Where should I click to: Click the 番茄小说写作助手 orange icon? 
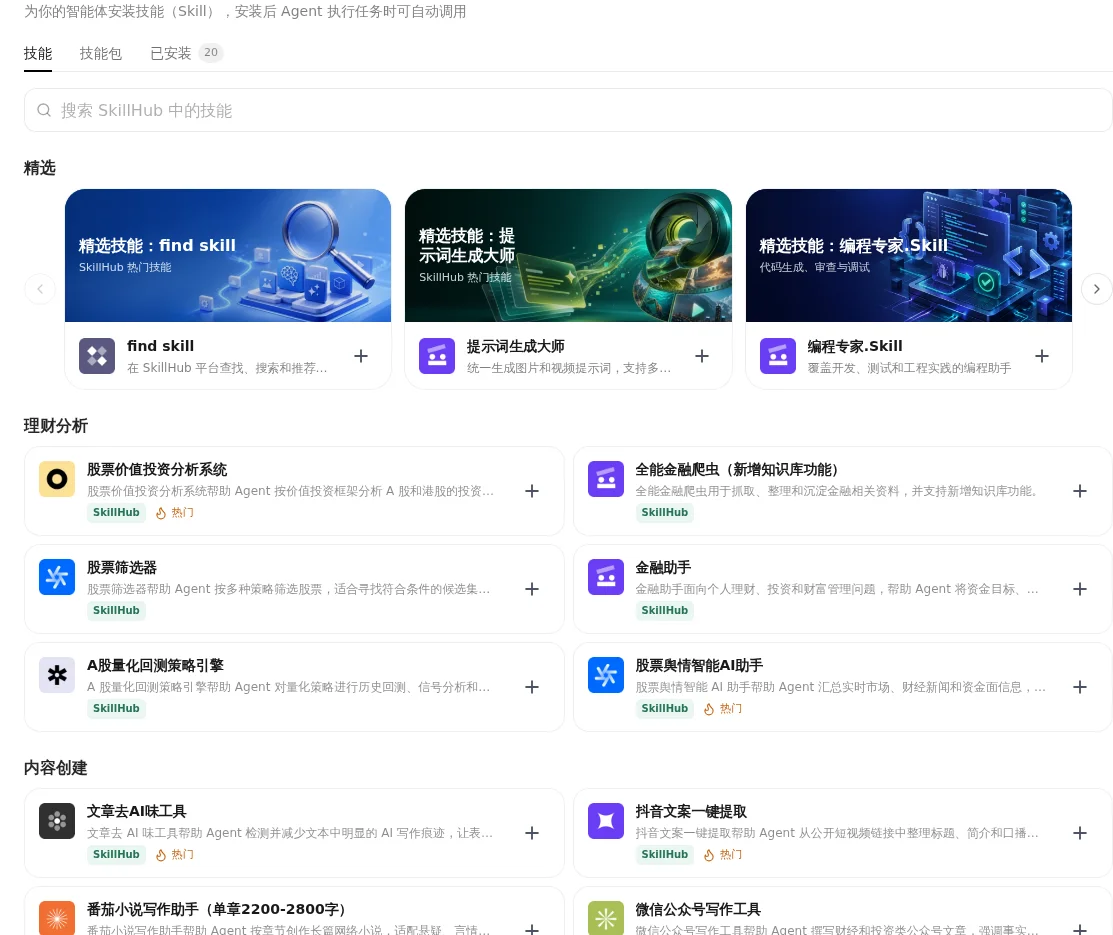[x=57, y=918]
